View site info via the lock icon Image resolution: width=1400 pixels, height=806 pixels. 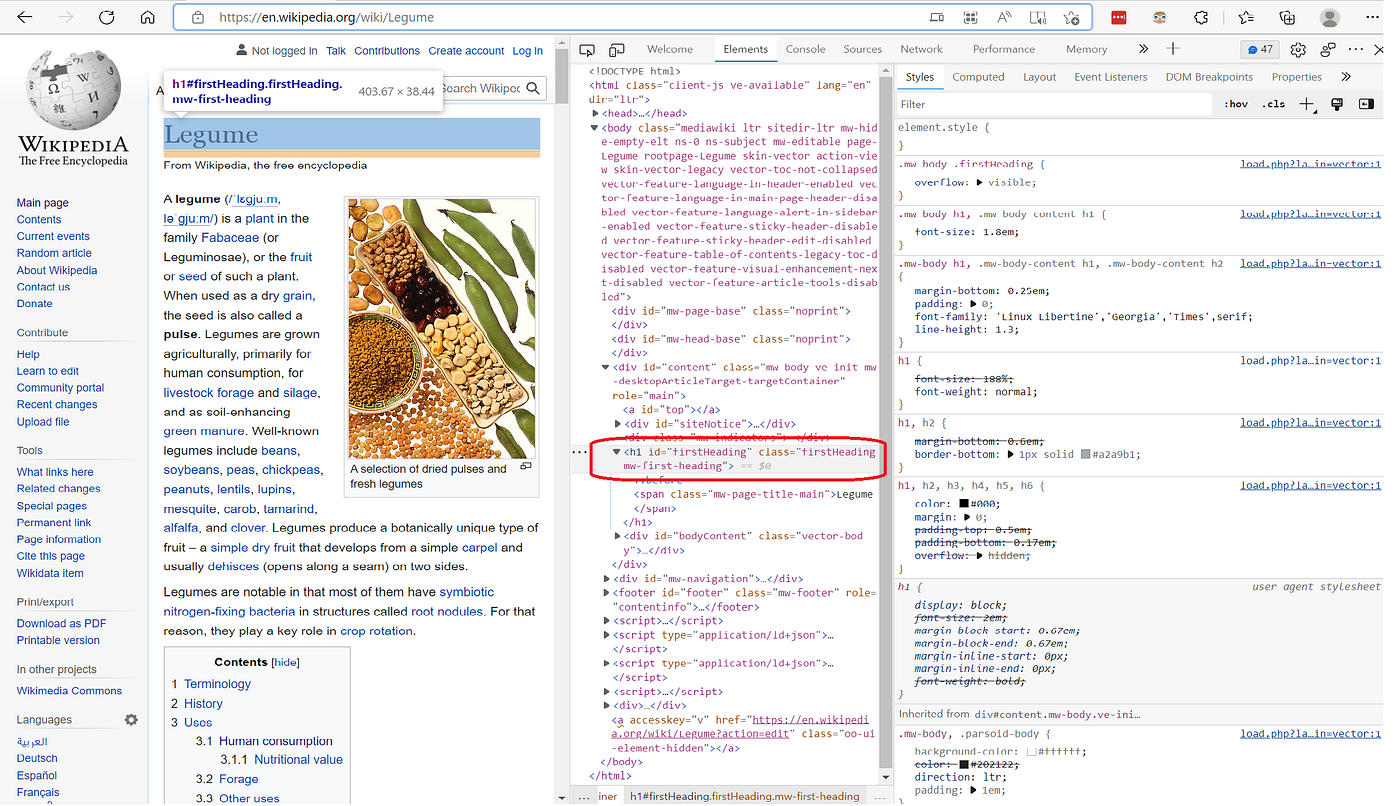(x=198, y=17)
